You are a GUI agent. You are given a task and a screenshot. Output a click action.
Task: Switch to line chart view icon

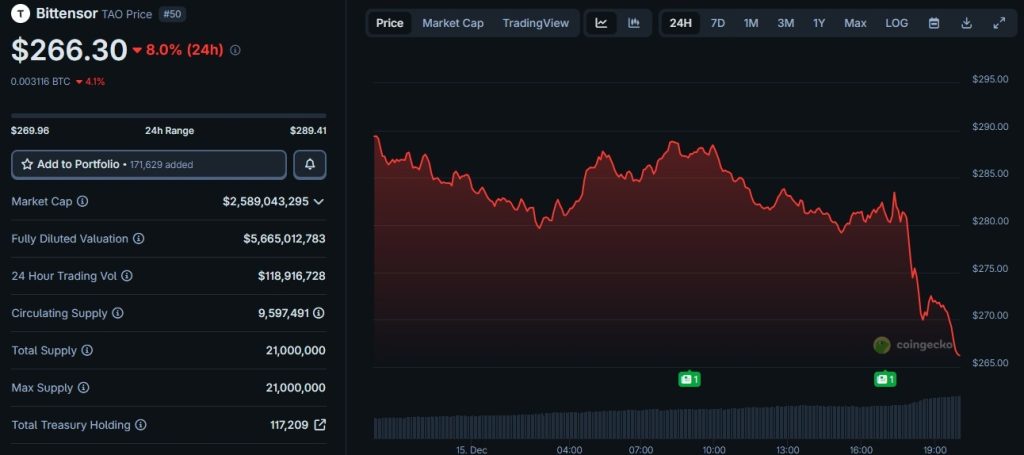[601, 23]
